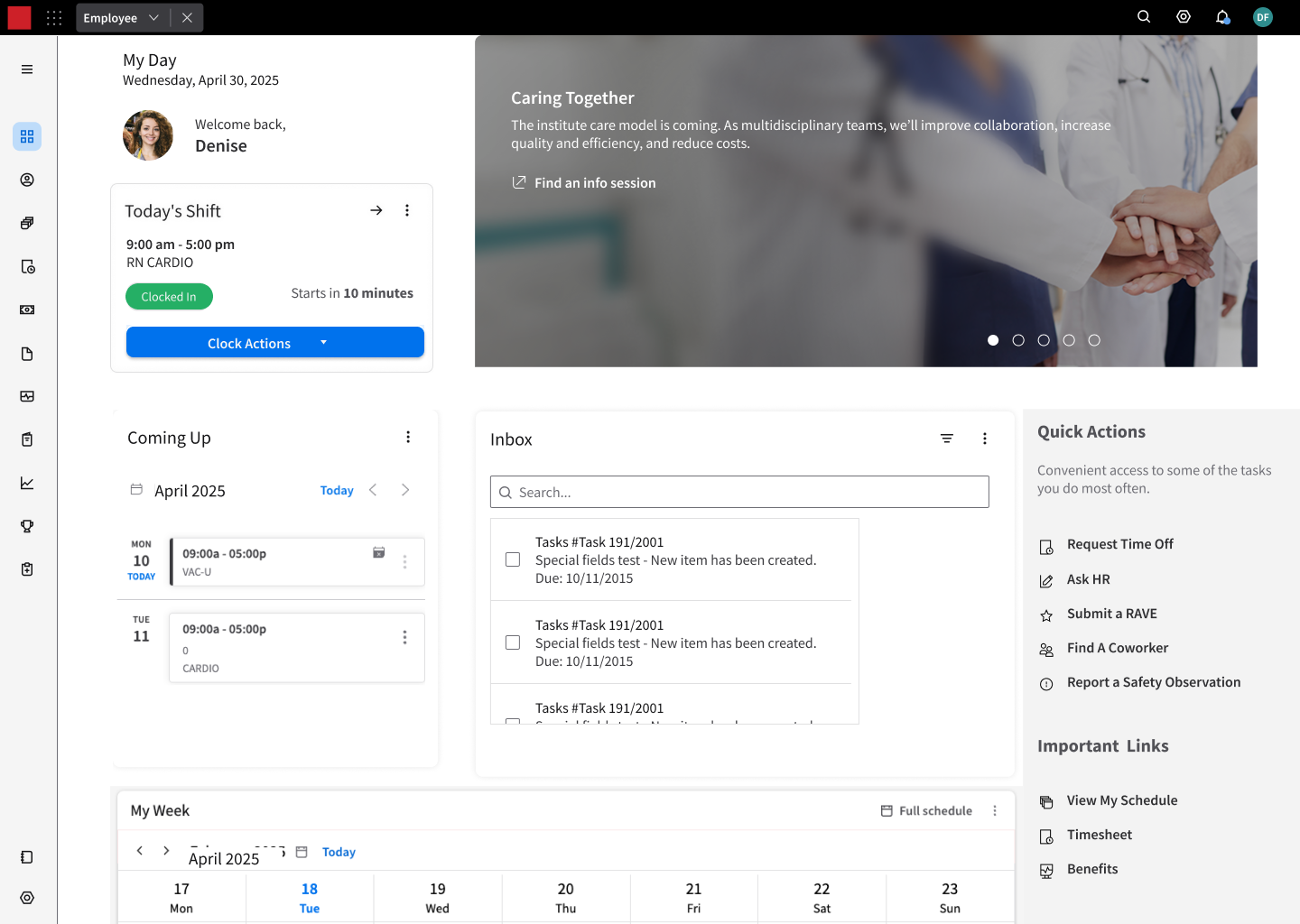Open Full schedule
Screen dimensions: 1300x924
(927, 810)
